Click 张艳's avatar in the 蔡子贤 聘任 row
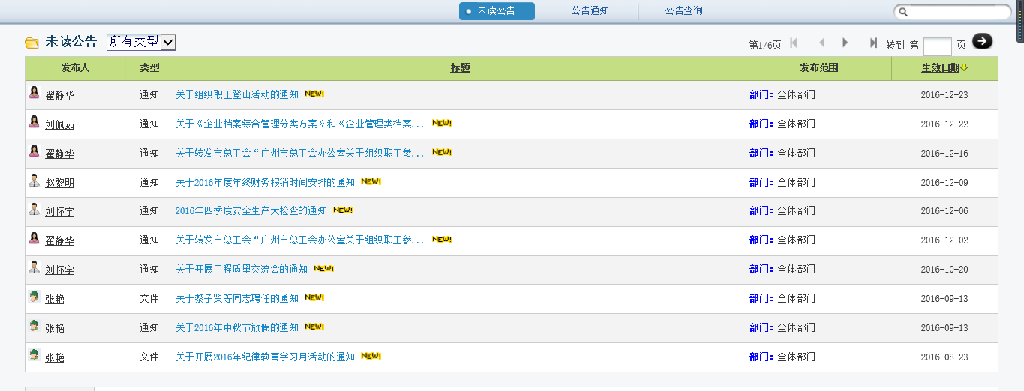This screenshot has height=391, width=1024. [x=34, y=297]
